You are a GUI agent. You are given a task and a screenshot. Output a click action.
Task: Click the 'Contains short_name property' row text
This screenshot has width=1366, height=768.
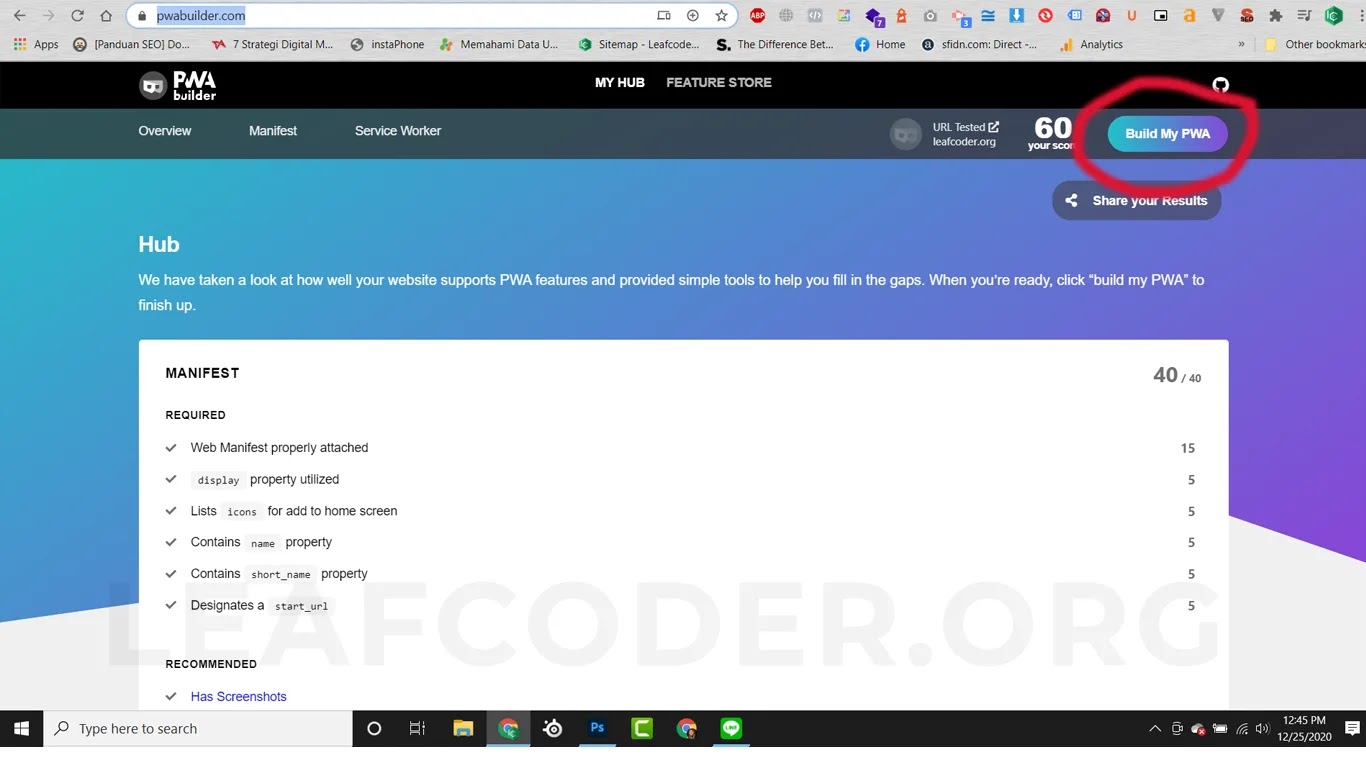(x=279, y=574)
